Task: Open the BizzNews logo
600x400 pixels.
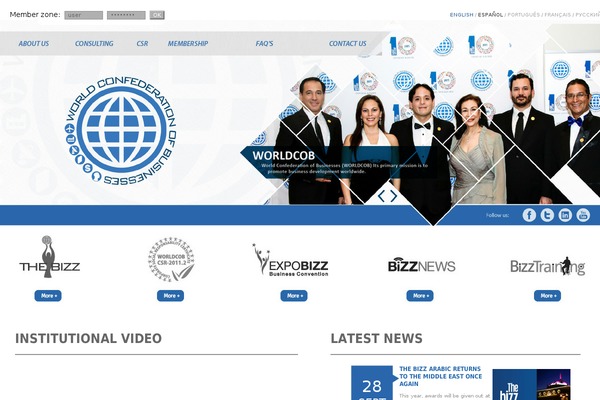Action: 421,265
